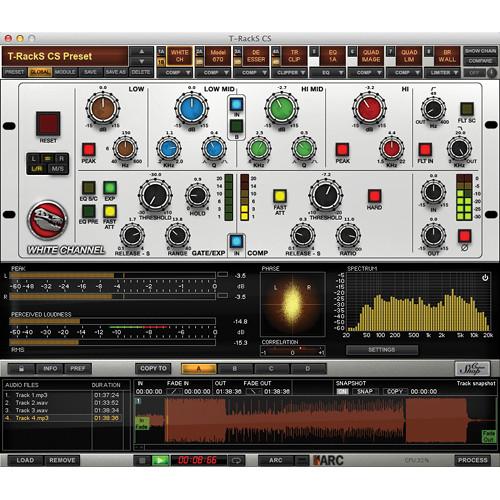Click the OUT level knob

433,235
